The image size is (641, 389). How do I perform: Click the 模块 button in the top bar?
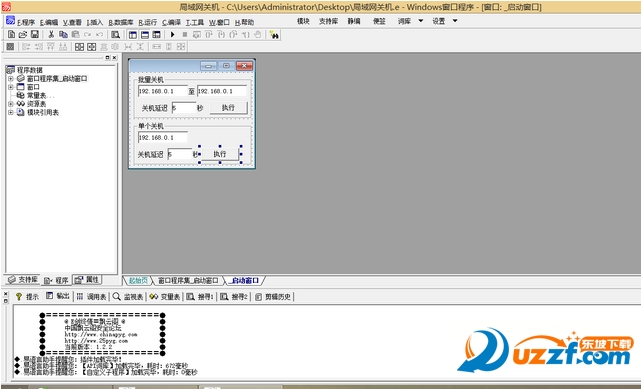pyautogui.click(x=303, y=21)
